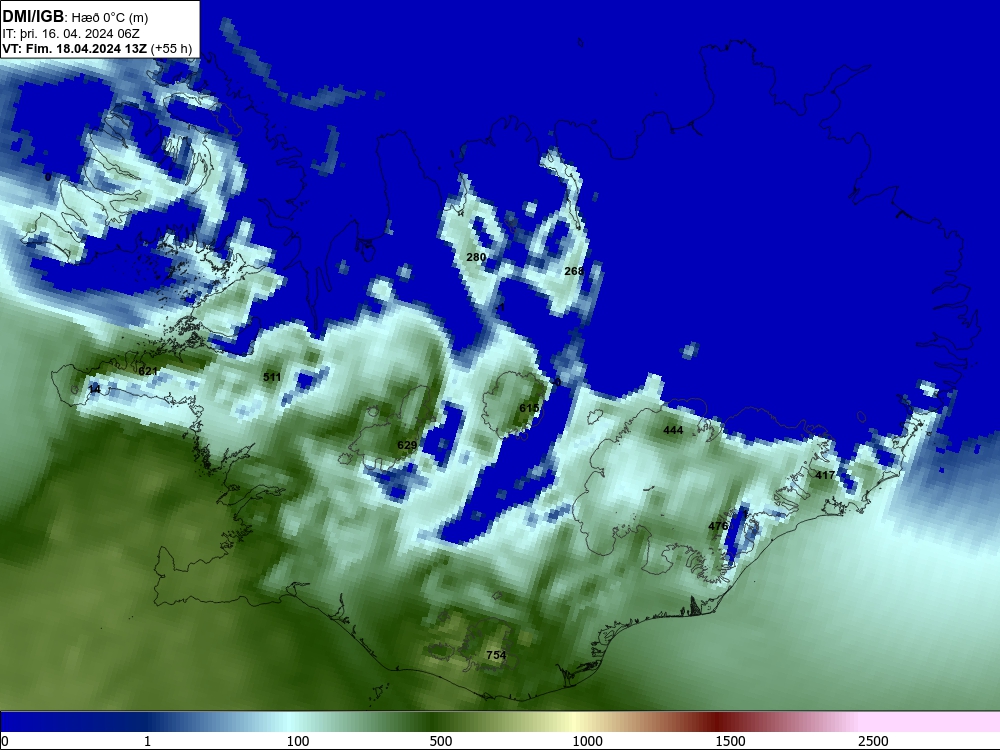The image size is (1000, 750).
Task: Click the 1000 tick on the color scale
Action: click(587, 741)
